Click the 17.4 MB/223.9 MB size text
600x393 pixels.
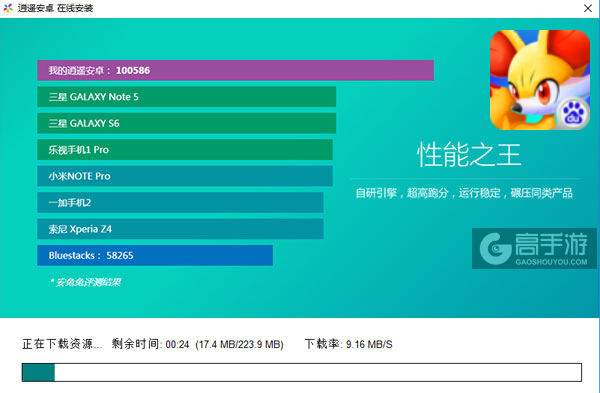click(240, 344)
